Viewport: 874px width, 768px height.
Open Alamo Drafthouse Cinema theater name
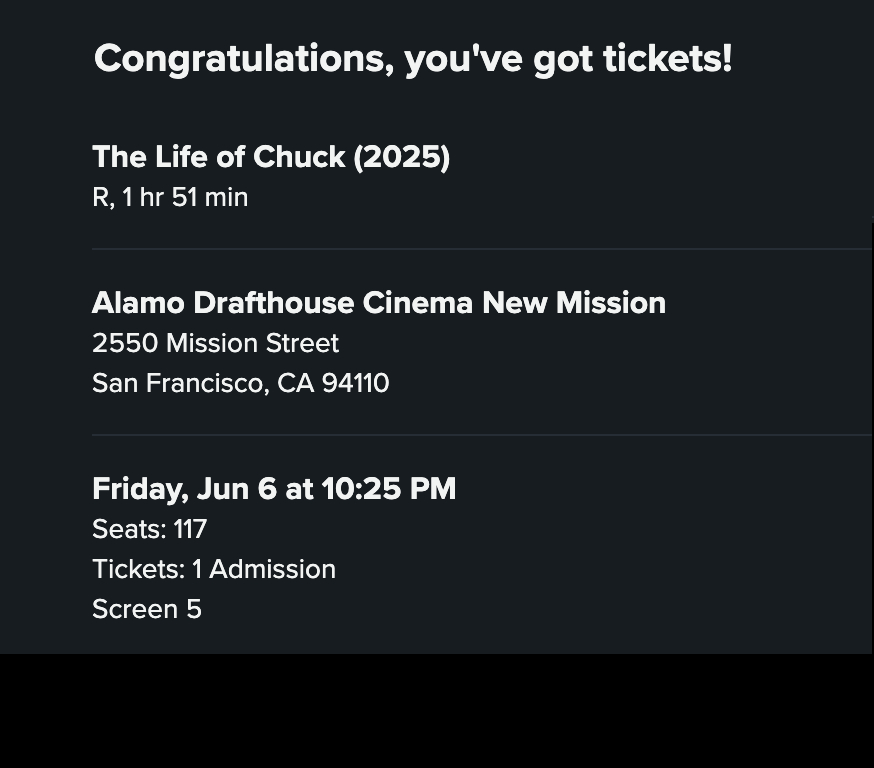tap(283, 303)
